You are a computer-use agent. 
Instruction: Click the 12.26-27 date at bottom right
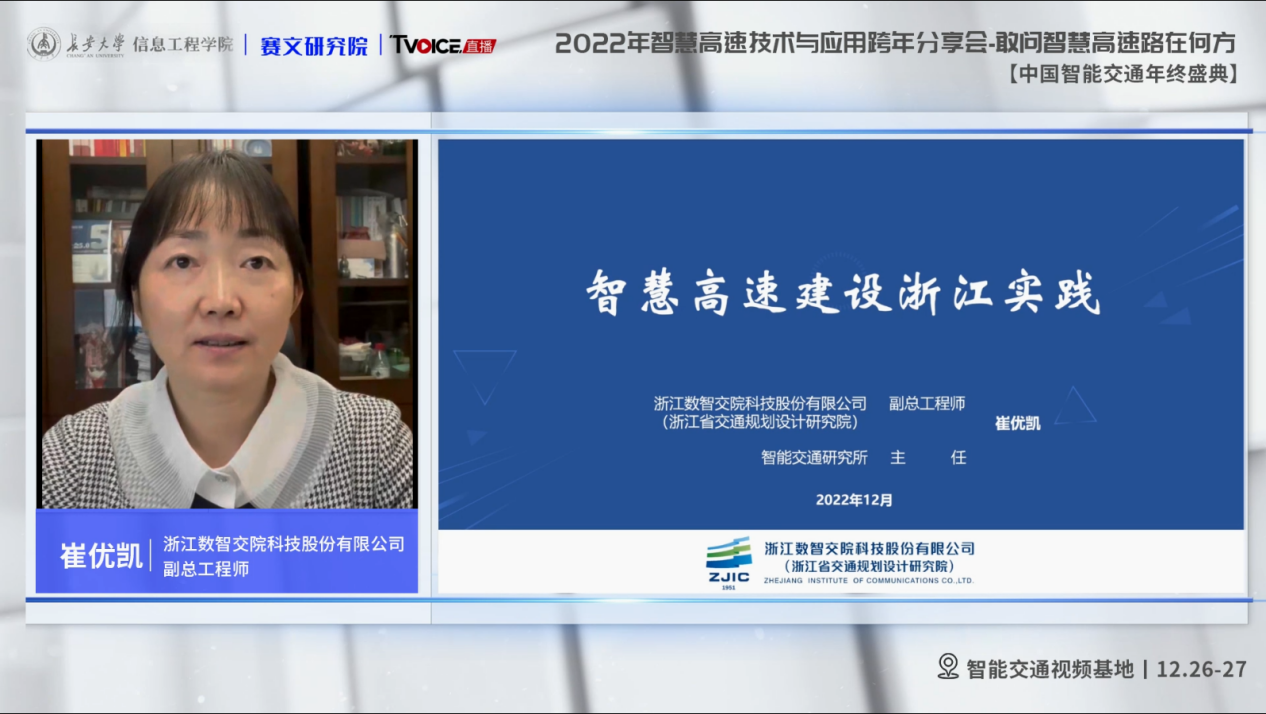1201,669
